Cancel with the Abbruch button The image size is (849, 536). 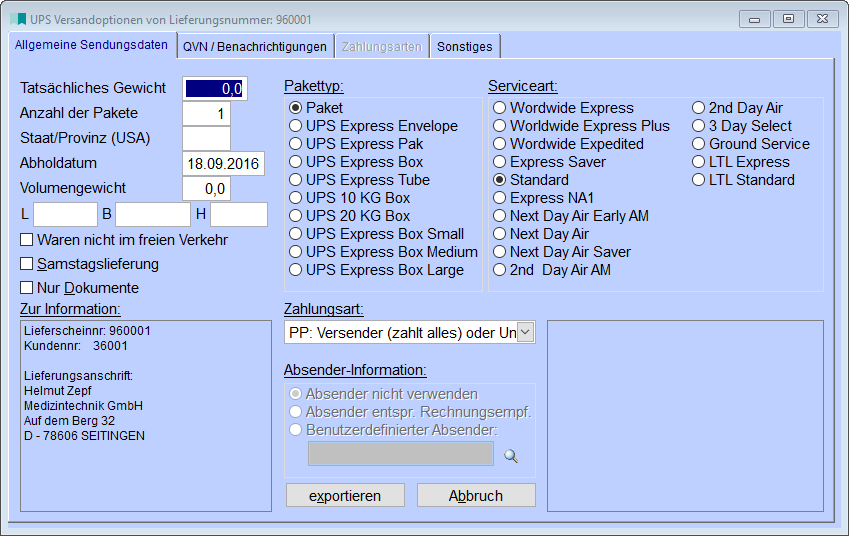point(475,495)
